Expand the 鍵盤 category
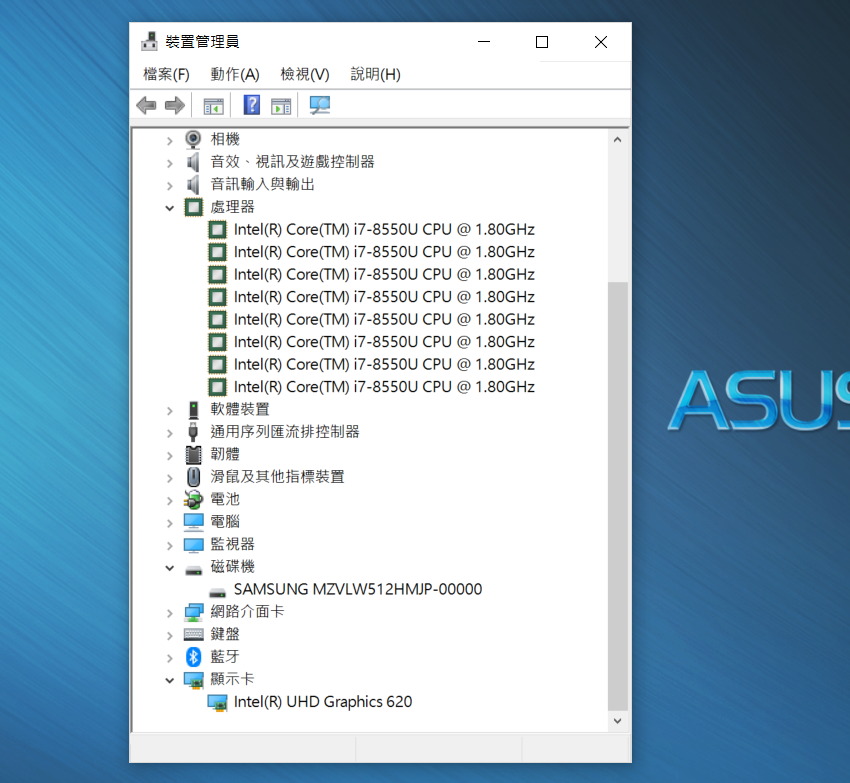The height and width of the screenshot is (783, 850). [x=170, y=636]
